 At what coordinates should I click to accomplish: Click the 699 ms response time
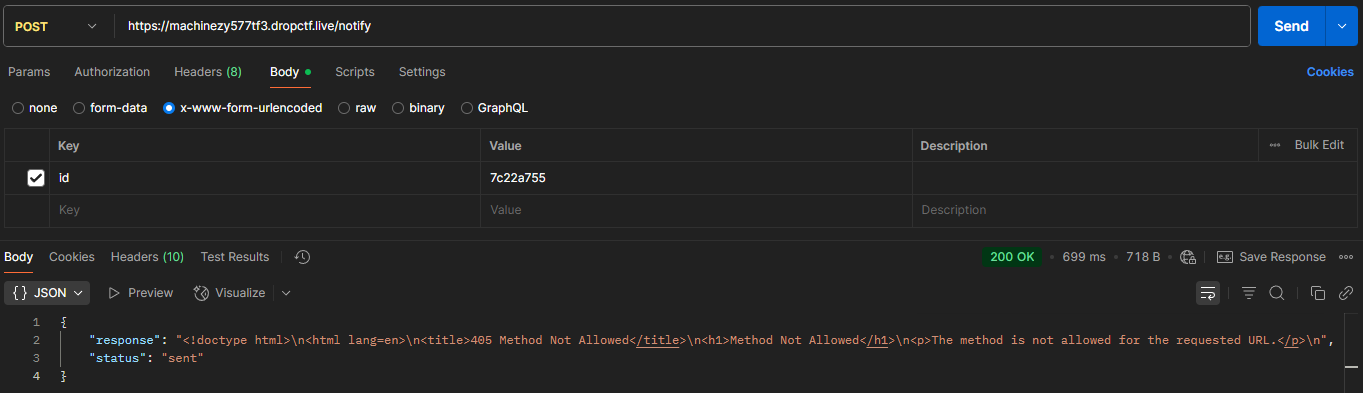(x=1084, y=257)
